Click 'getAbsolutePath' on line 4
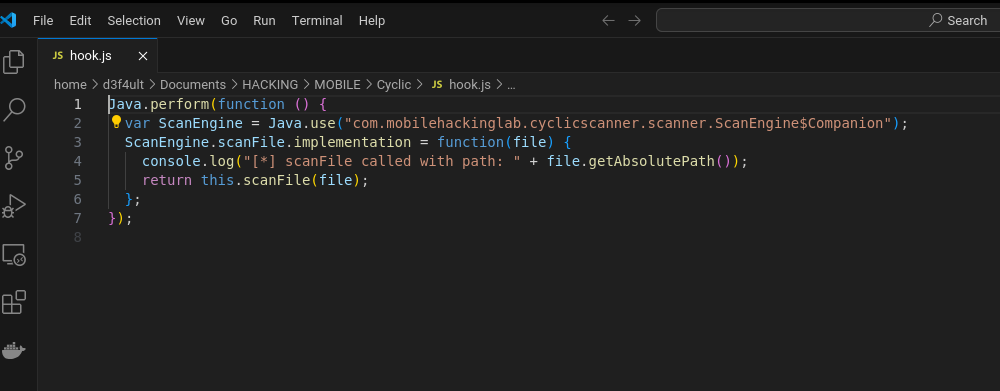Screen dimensions: 1000x391 pos(651,161)
